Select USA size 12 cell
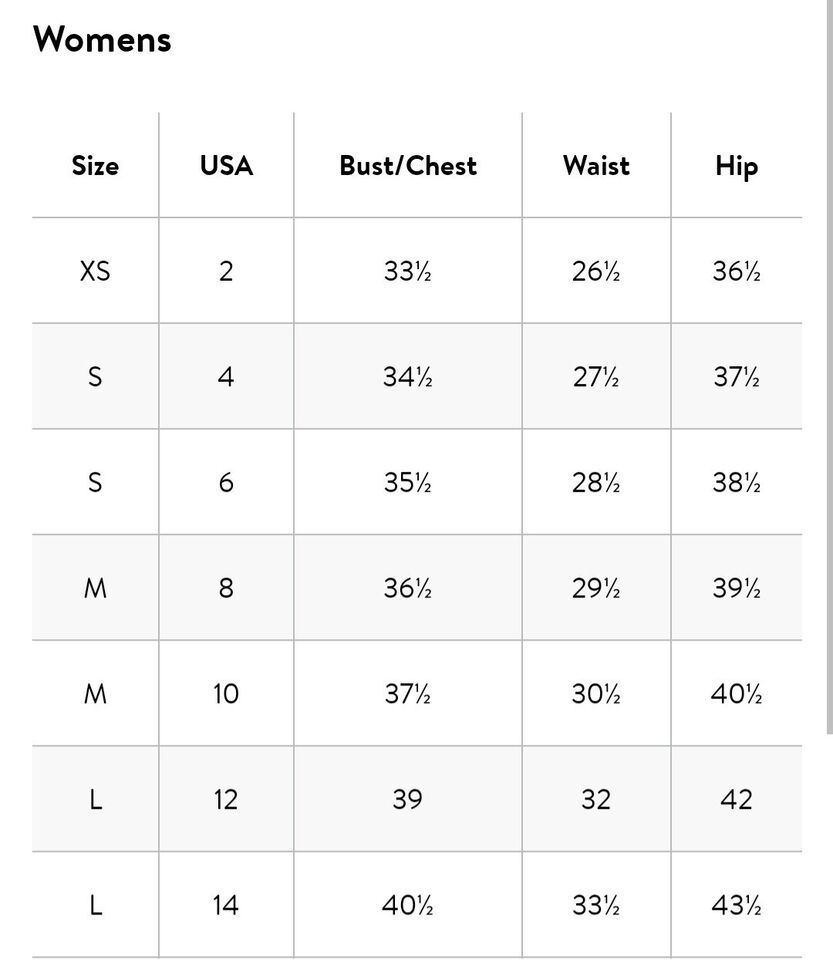833x960 pixels. click(x=226, y=800)
